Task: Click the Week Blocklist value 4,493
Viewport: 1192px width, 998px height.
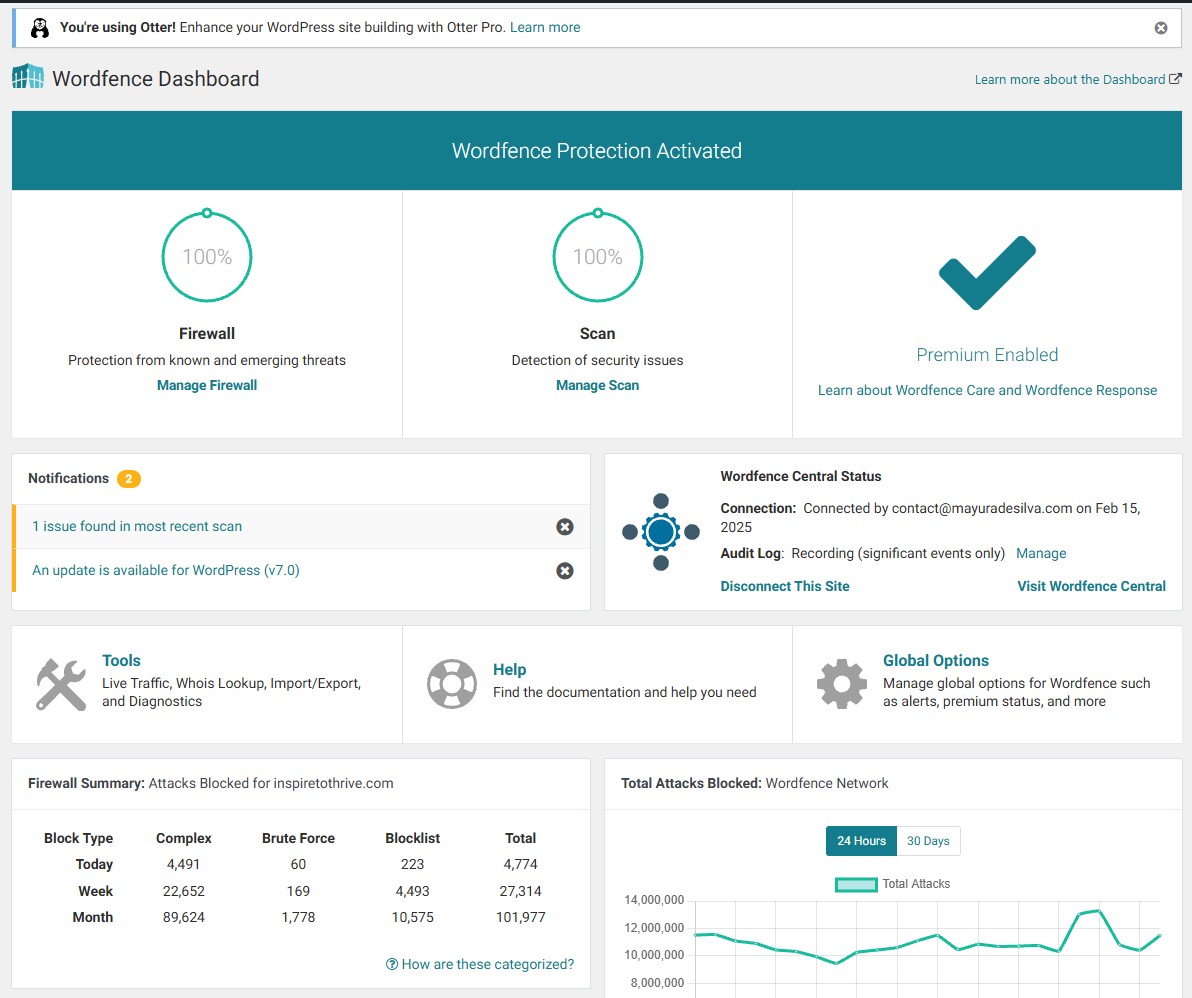Action: pos(412,891)
